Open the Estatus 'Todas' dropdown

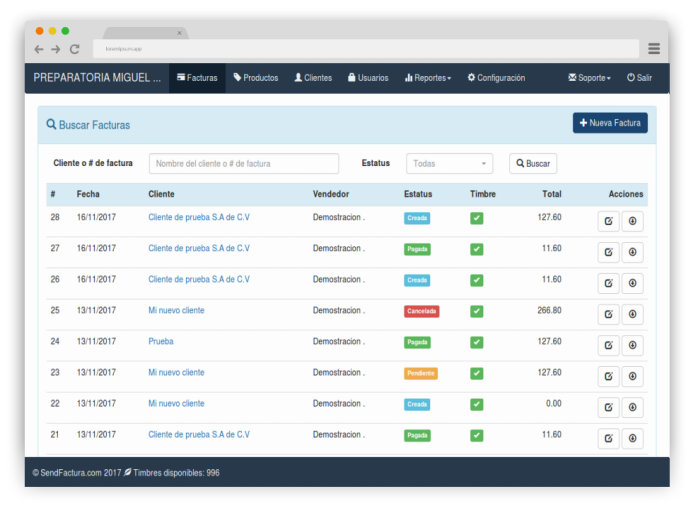point(449,164)
